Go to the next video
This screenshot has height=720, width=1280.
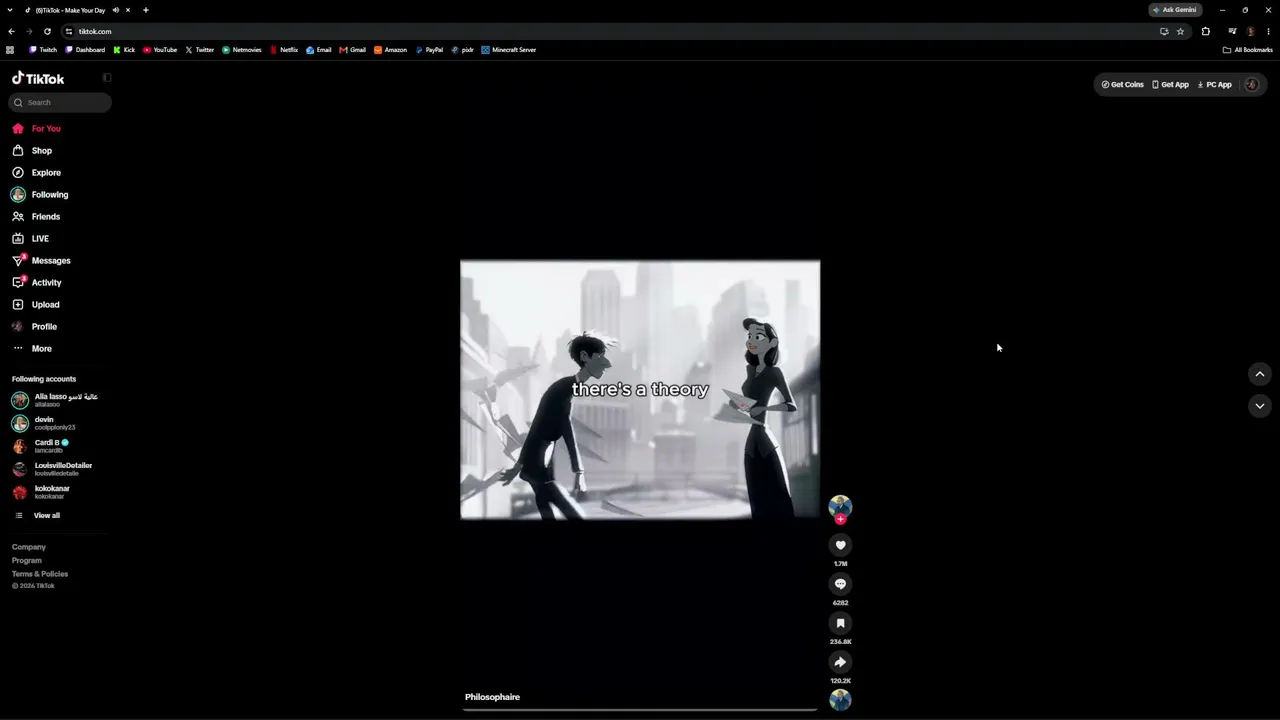pyautogui.click(x=1260, y=406)
